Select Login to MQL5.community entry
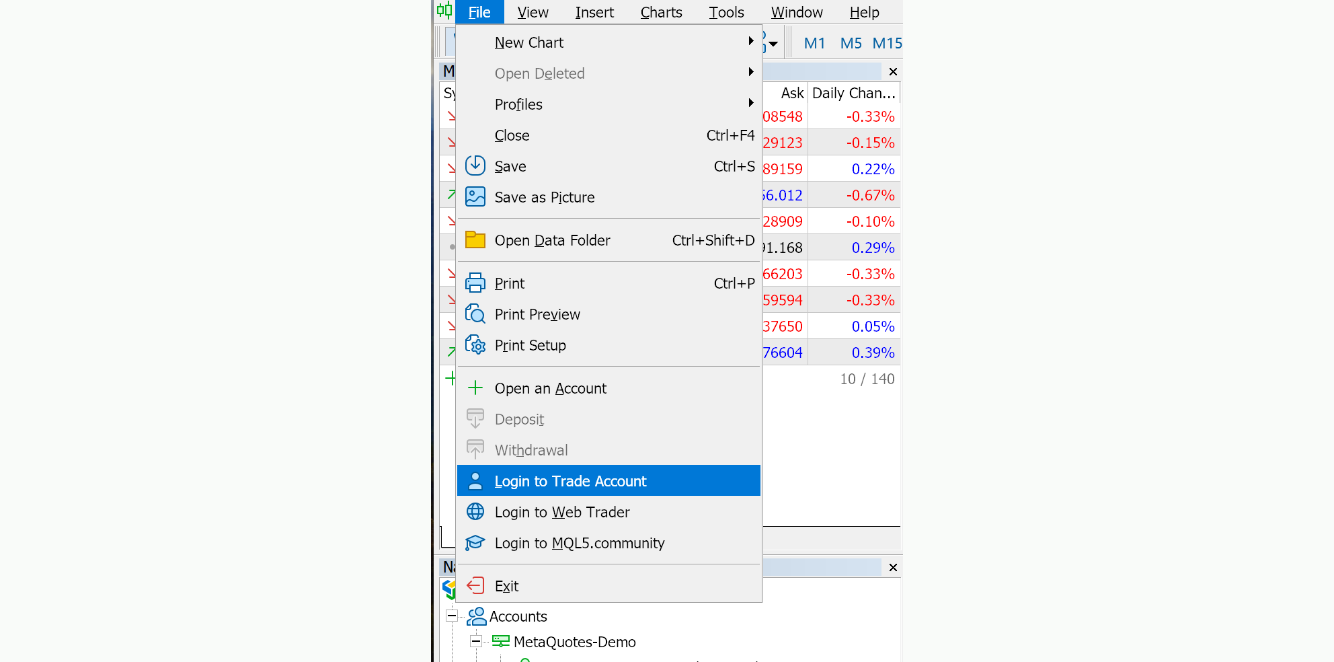The width and height of the screenshot is (1334, 662). [609, 543]
